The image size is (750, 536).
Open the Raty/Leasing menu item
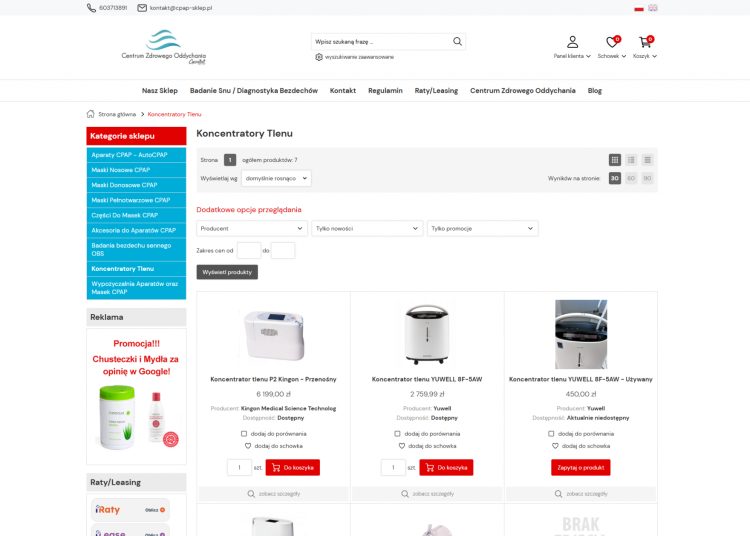click(x=436, y=90)
